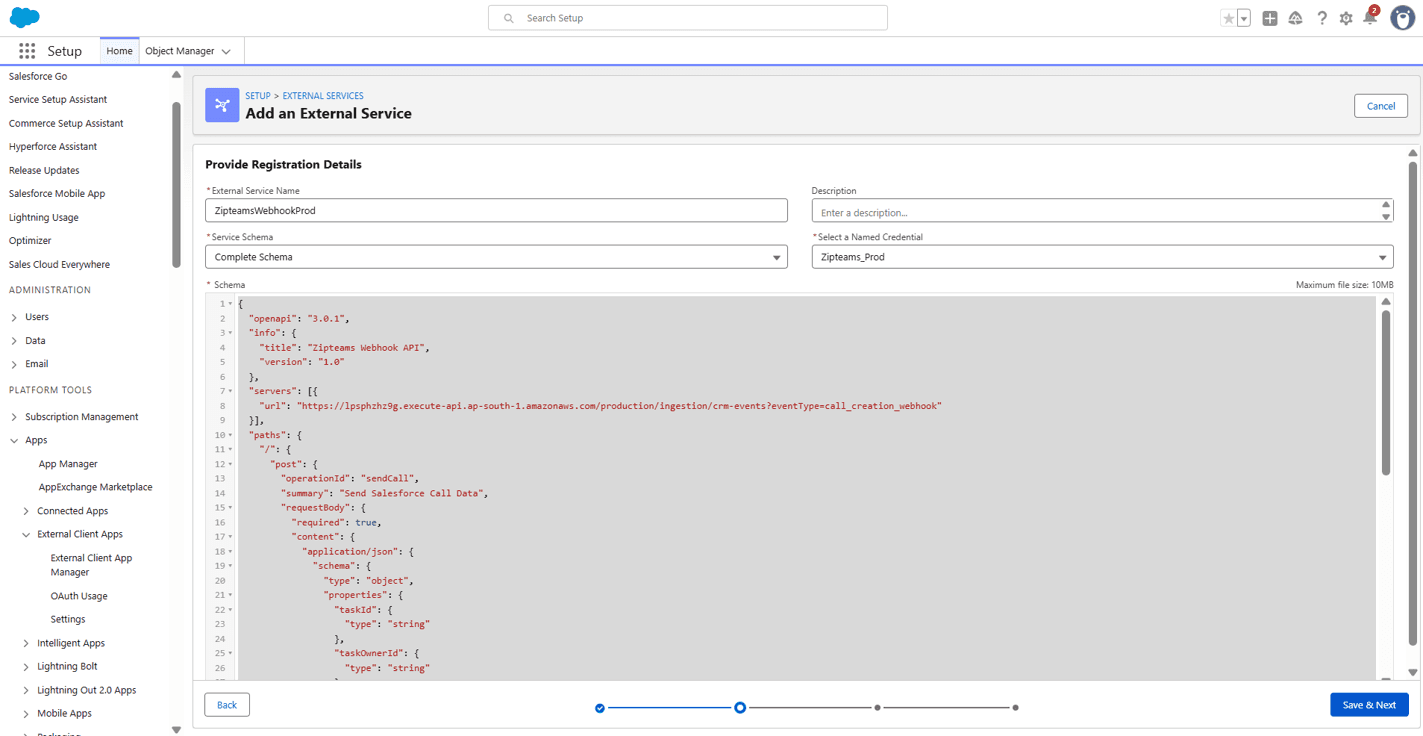Open Global Actions plus icon
The image size is (1423, 736).
coord(1270,18)
